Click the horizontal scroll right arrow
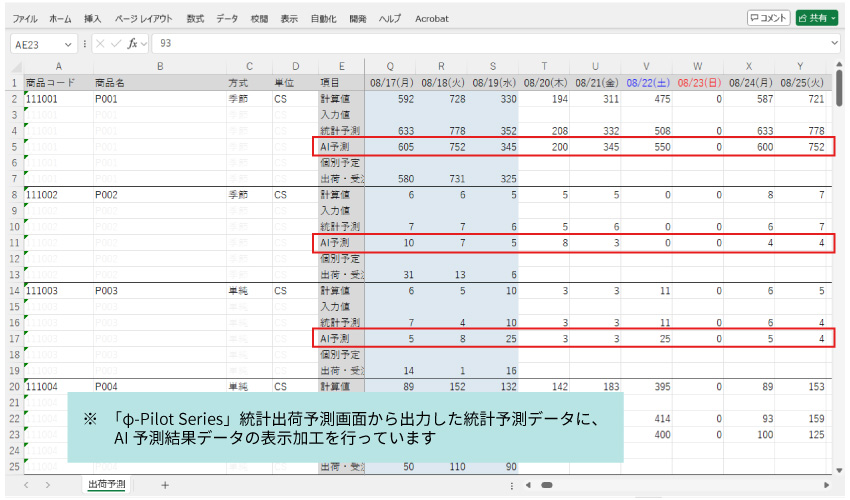This screenshot has height=500, width=850. [x=826, y=485]
